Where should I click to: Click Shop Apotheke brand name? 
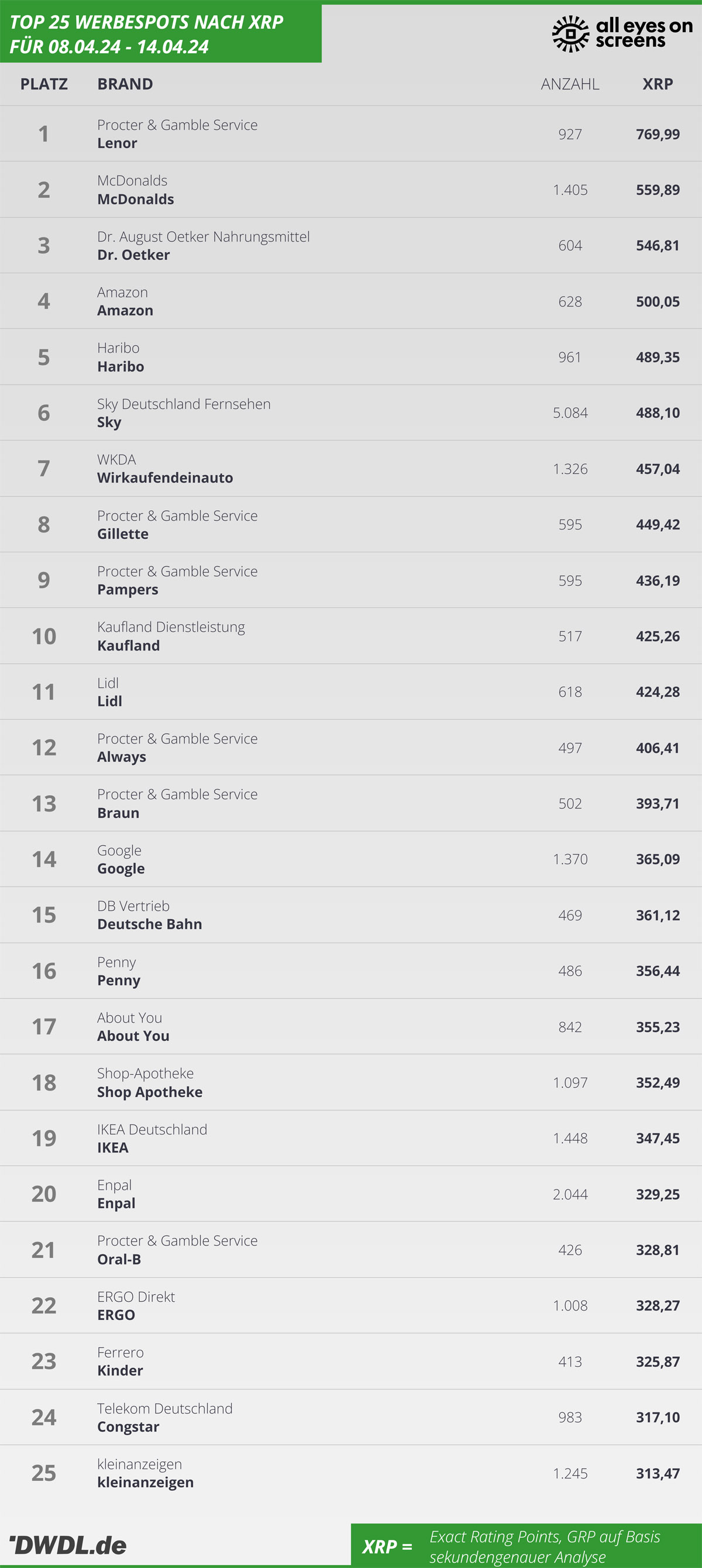pos(150,1092)
